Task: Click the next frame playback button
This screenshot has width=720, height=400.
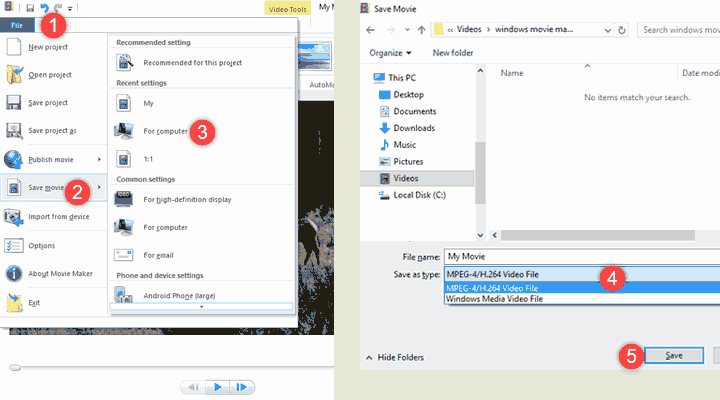Action: click(x=242, y=387)
